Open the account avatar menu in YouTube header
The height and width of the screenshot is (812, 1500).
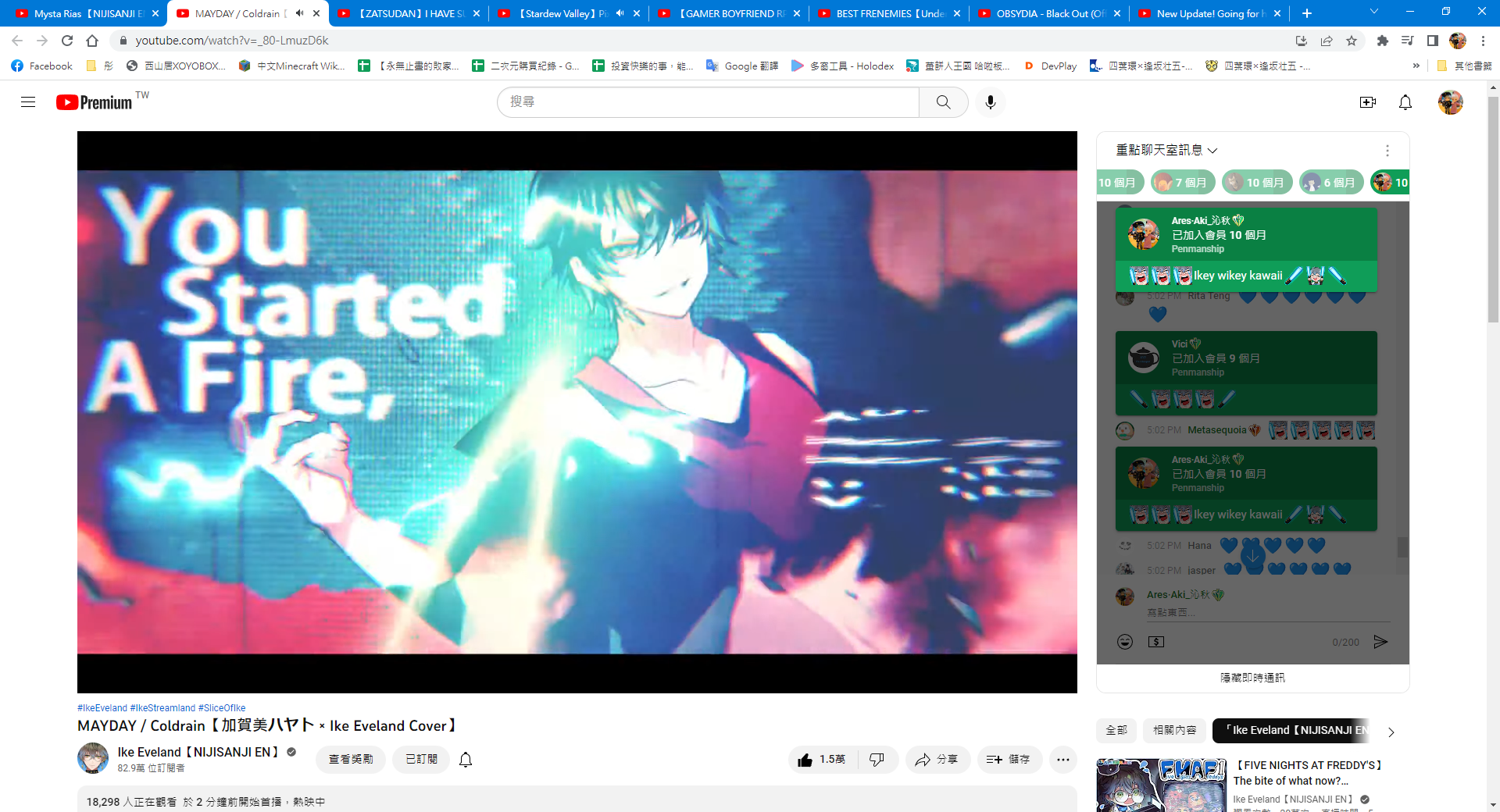(x=1451, y=102)
